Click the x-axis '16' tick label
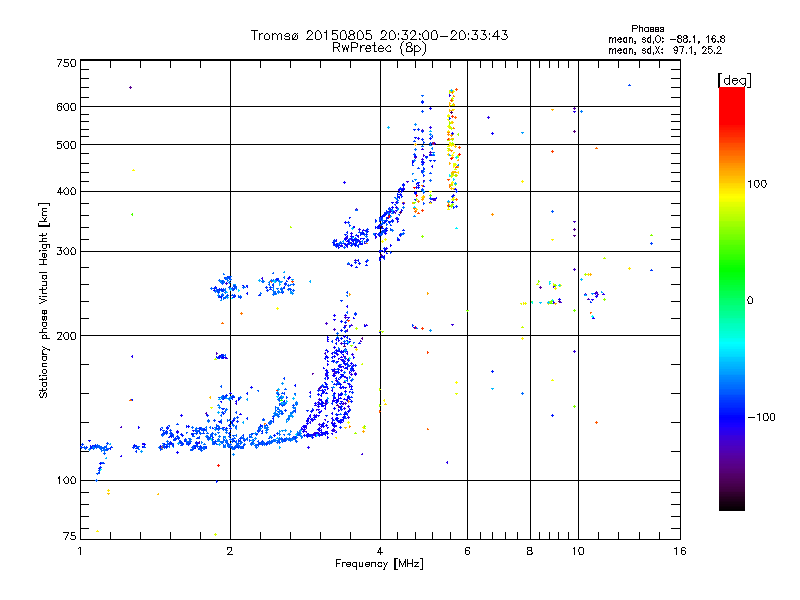 click(680, 551)
